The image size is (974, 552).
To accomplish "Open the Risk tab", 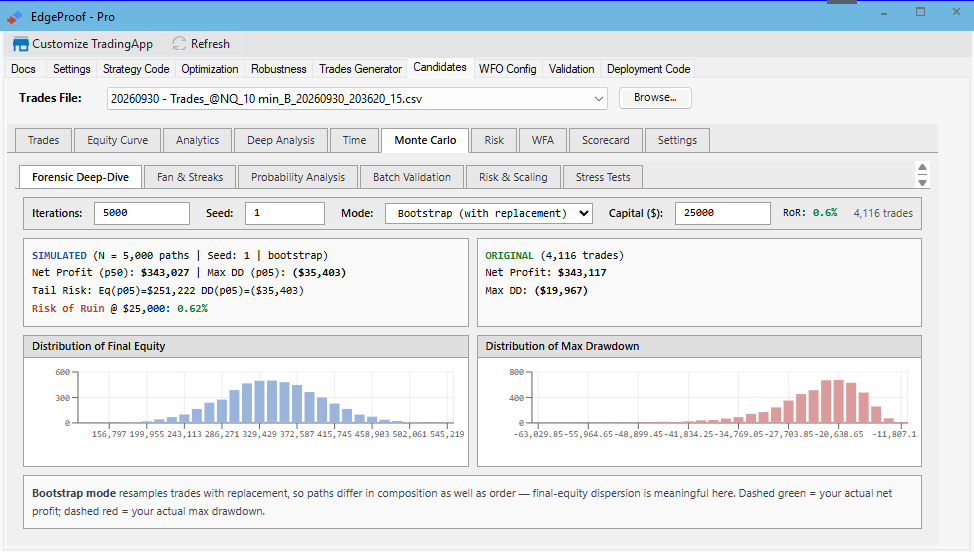I will pos(494,140).
